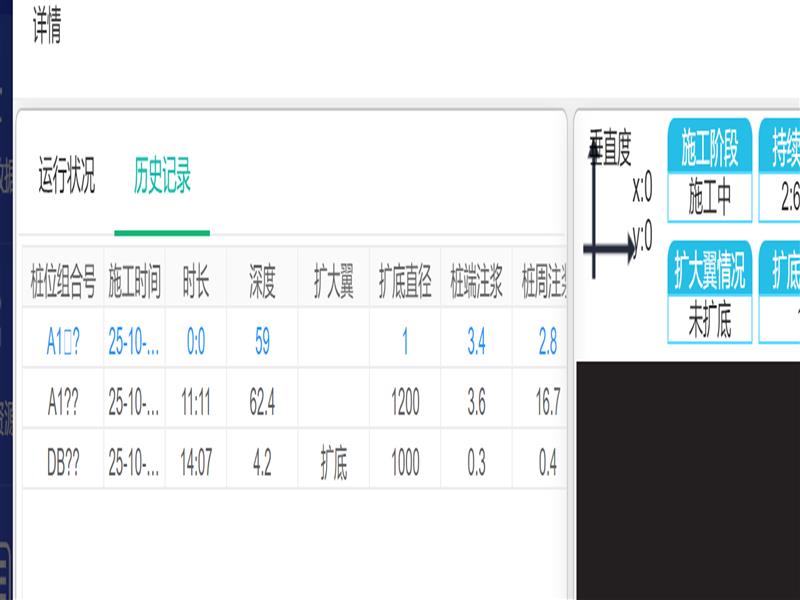Click depth value 62.4 in the table

[x=262, y=403]
